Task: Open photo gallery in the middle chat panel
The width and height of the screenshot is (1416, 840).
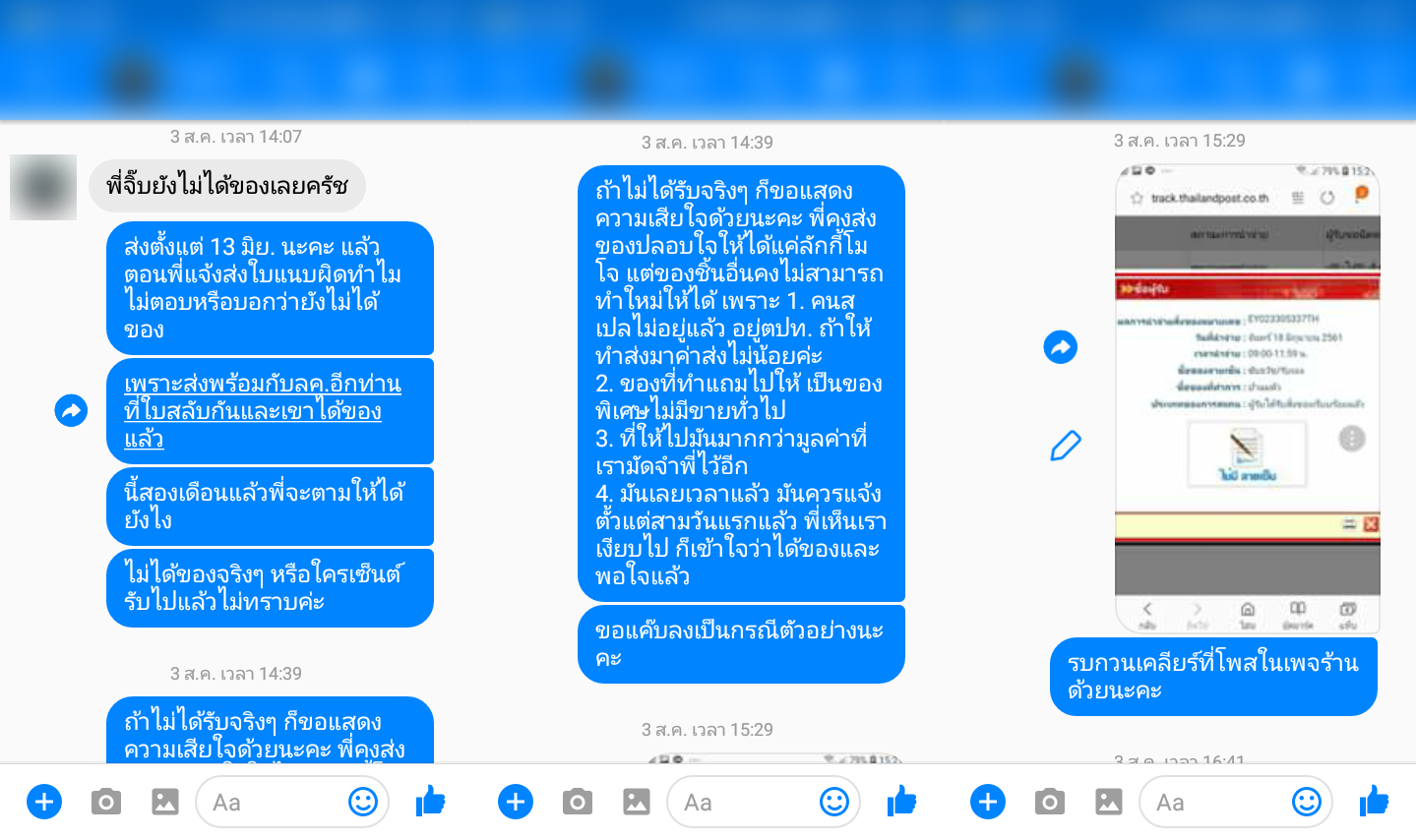Action: point(637,802)
